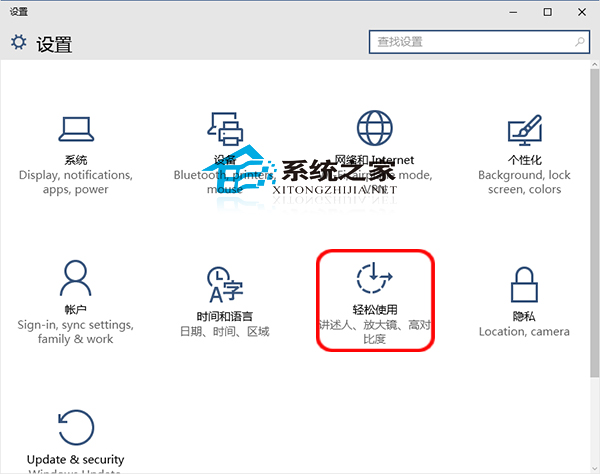Open the 隐私 padlock icon
This screenshot has height=474, width=600.
[x=524, y=285]
